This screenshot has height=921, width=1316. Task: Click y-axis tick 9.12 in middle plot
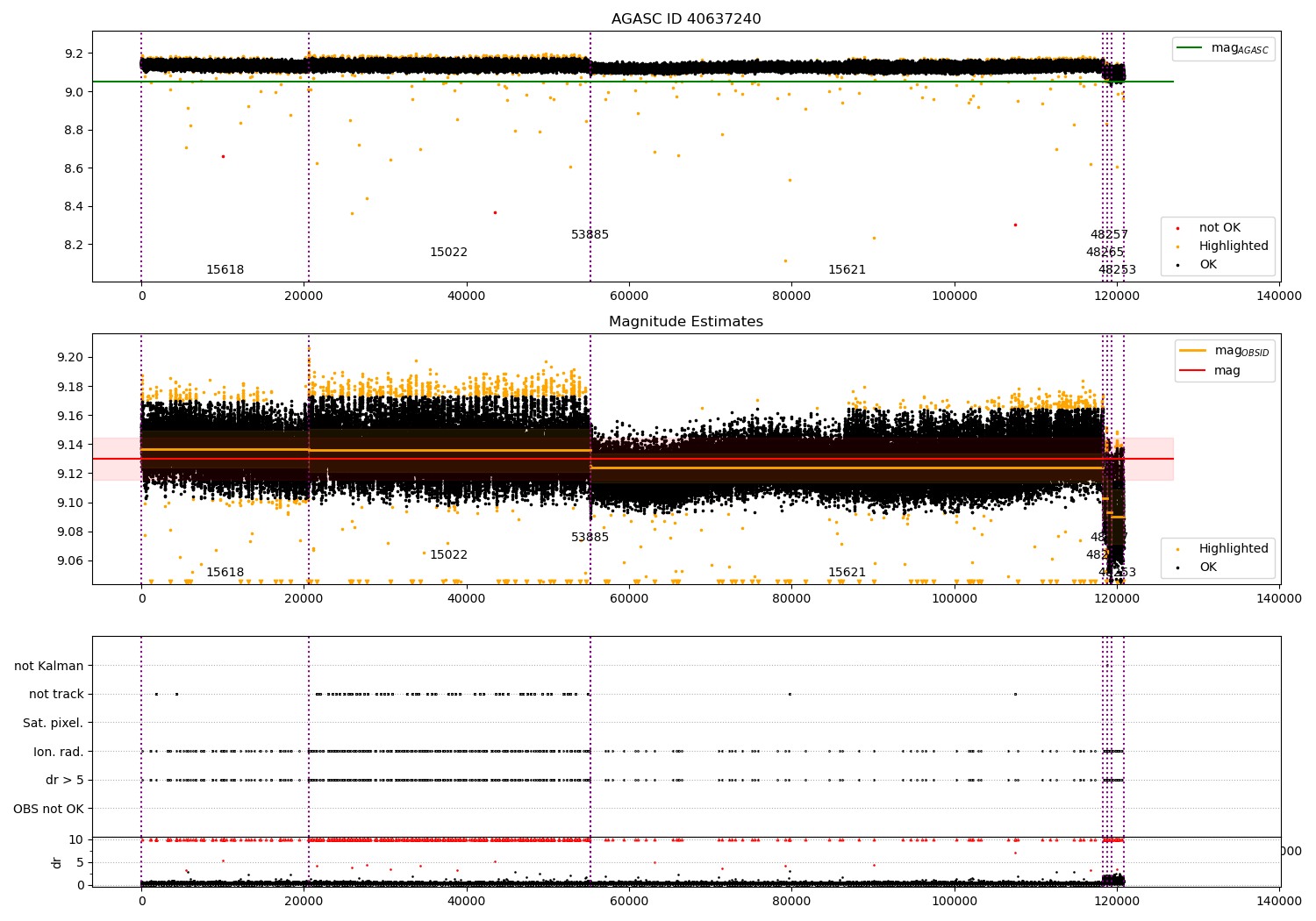click(70, 474)
